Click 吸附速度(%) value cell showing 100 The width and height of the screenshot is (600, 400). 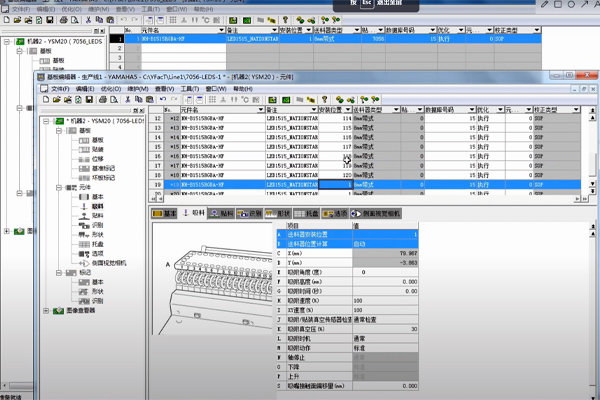385,300
